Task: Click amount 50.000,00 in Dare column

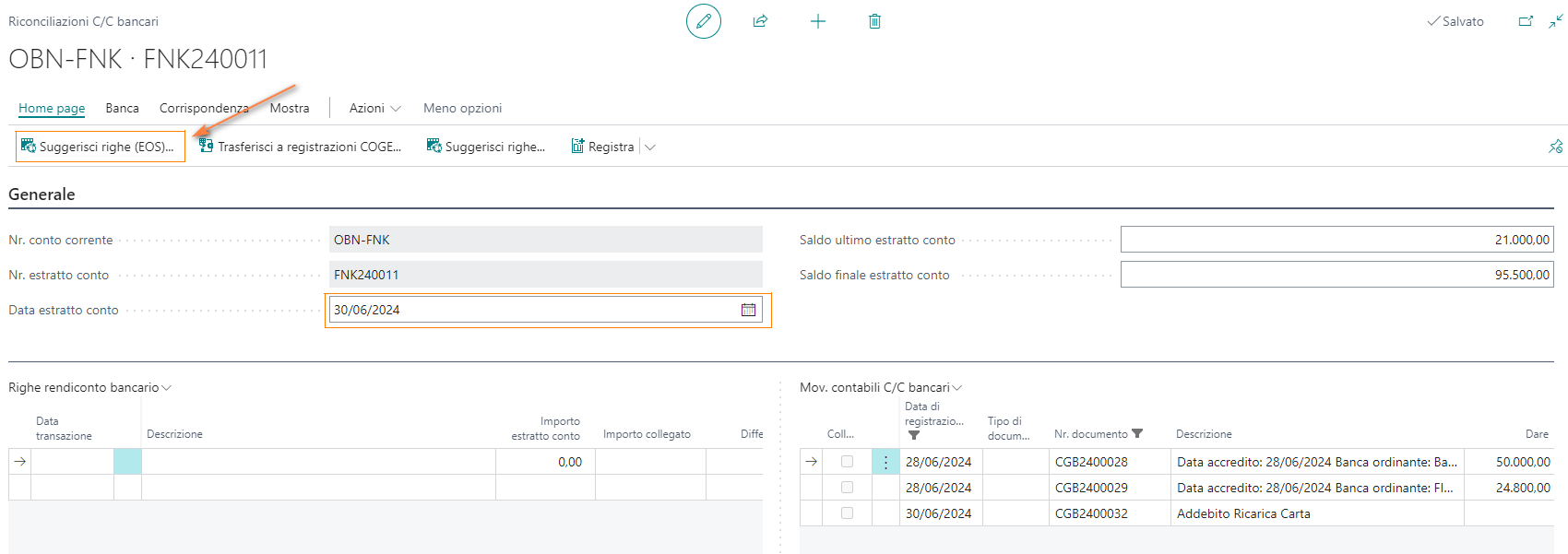Action: [1523, 462]
